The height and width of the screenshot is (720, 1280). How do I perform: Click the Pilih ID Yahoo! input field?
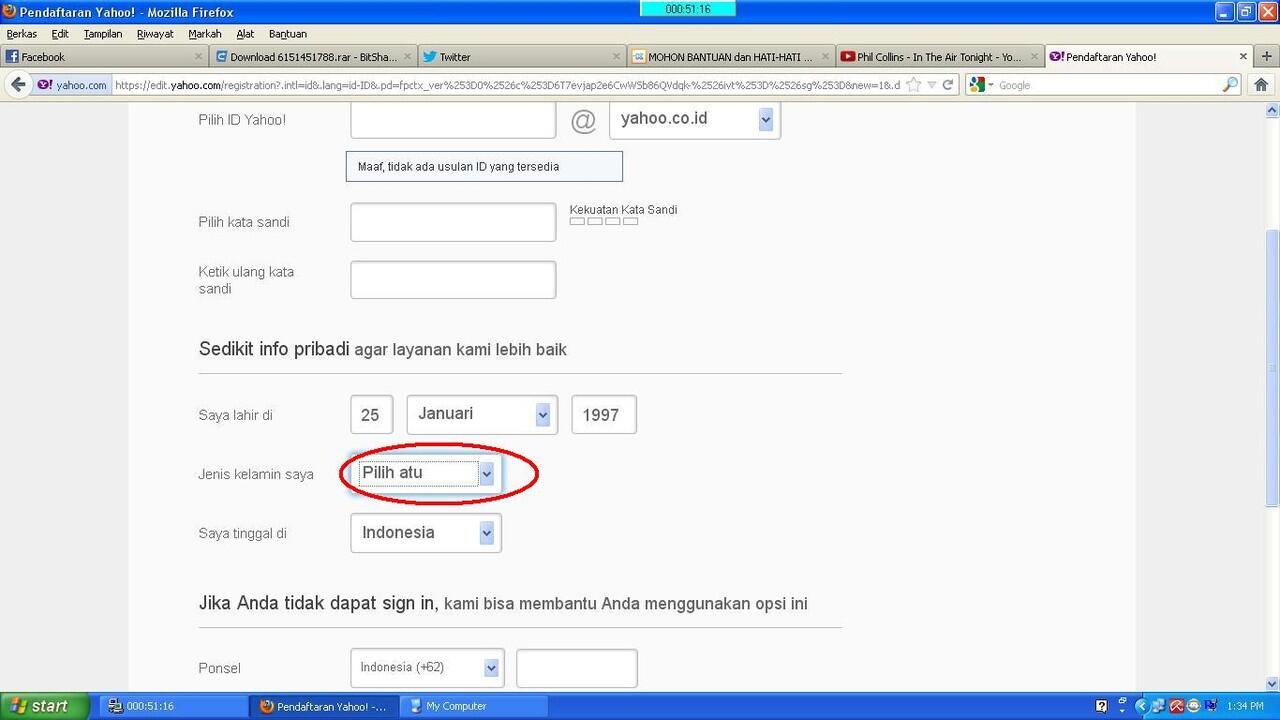[453, 119]
